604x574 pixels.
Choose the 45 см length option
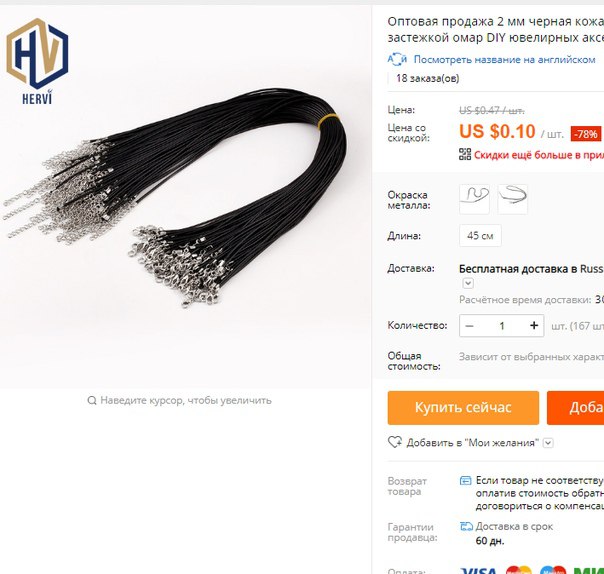480,235
